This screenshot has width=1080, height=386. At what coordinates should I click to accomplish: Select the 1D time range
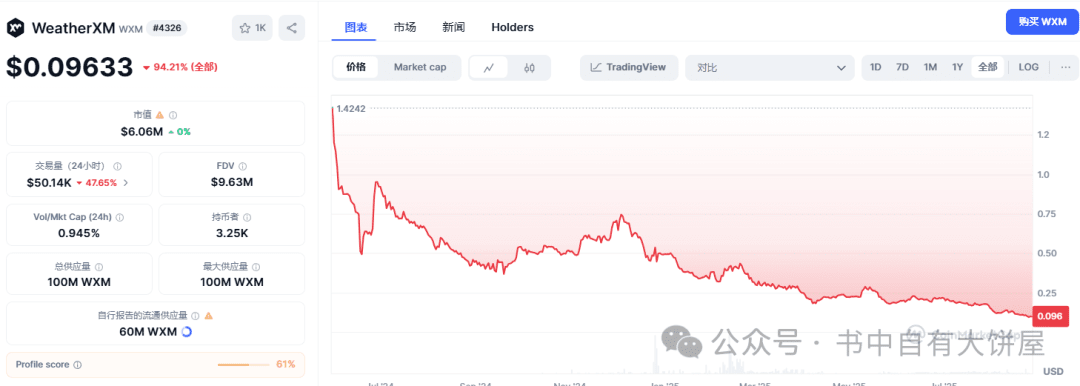click(x=875, y=68)
